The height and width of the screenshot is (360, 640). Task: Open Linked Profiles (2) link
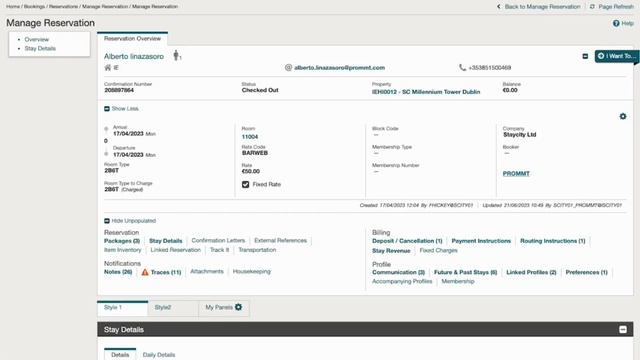[531, 272]
